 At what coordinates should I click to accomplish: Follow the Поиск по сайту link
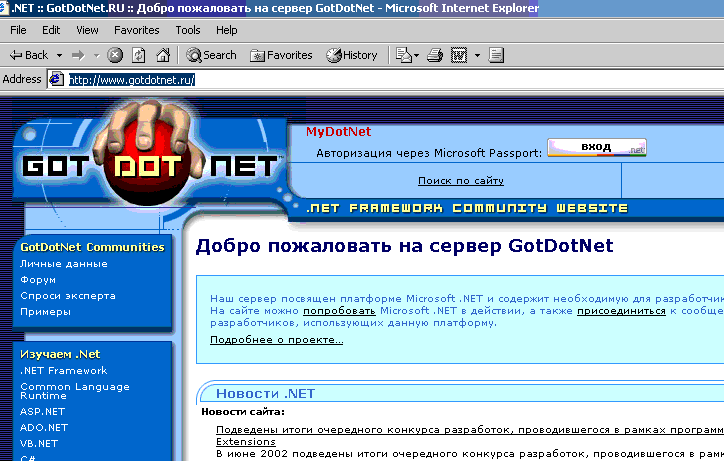pos(460,181)
